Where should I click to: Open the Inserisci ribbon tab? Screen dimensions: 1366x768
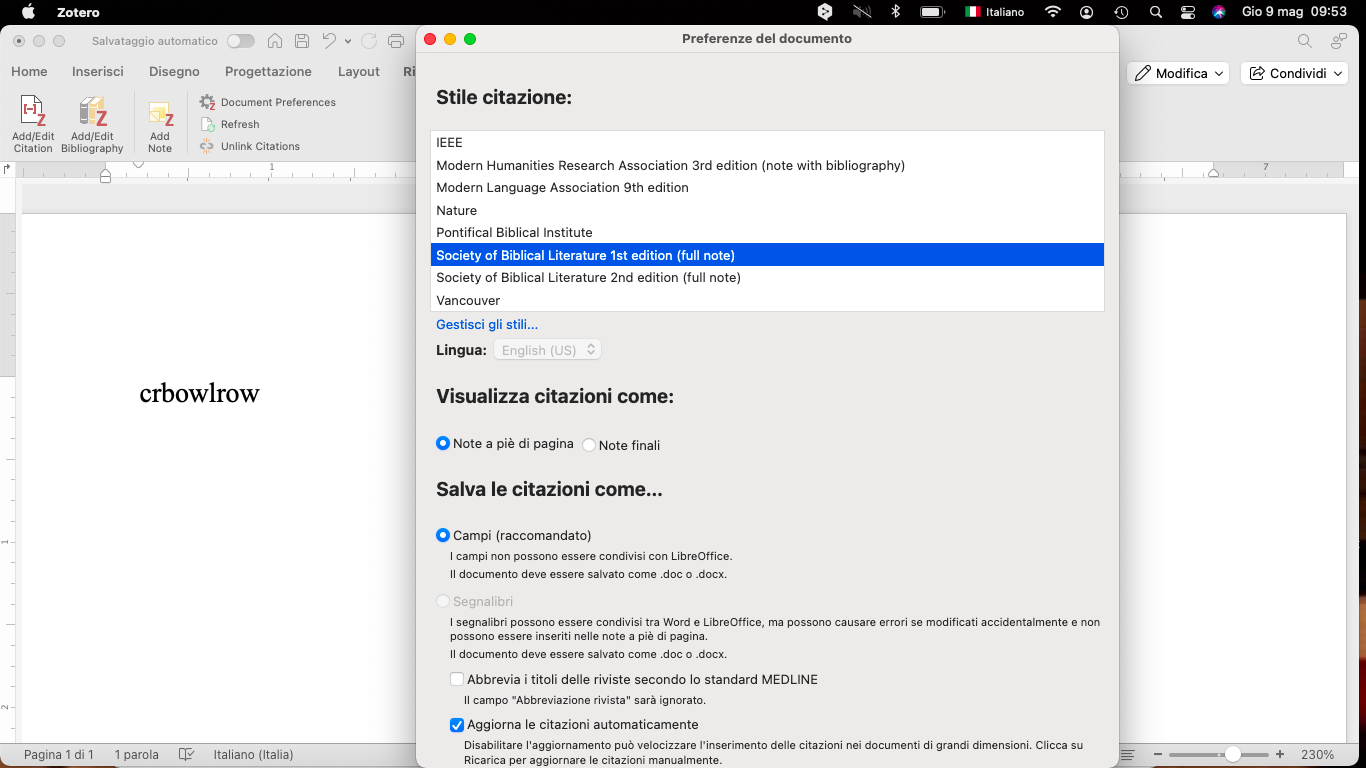click(x=98, y=72)
